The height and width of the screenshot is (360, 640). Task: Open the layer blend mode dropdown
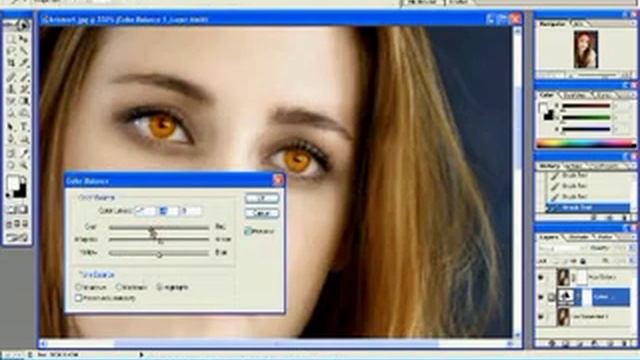(563, 248)
